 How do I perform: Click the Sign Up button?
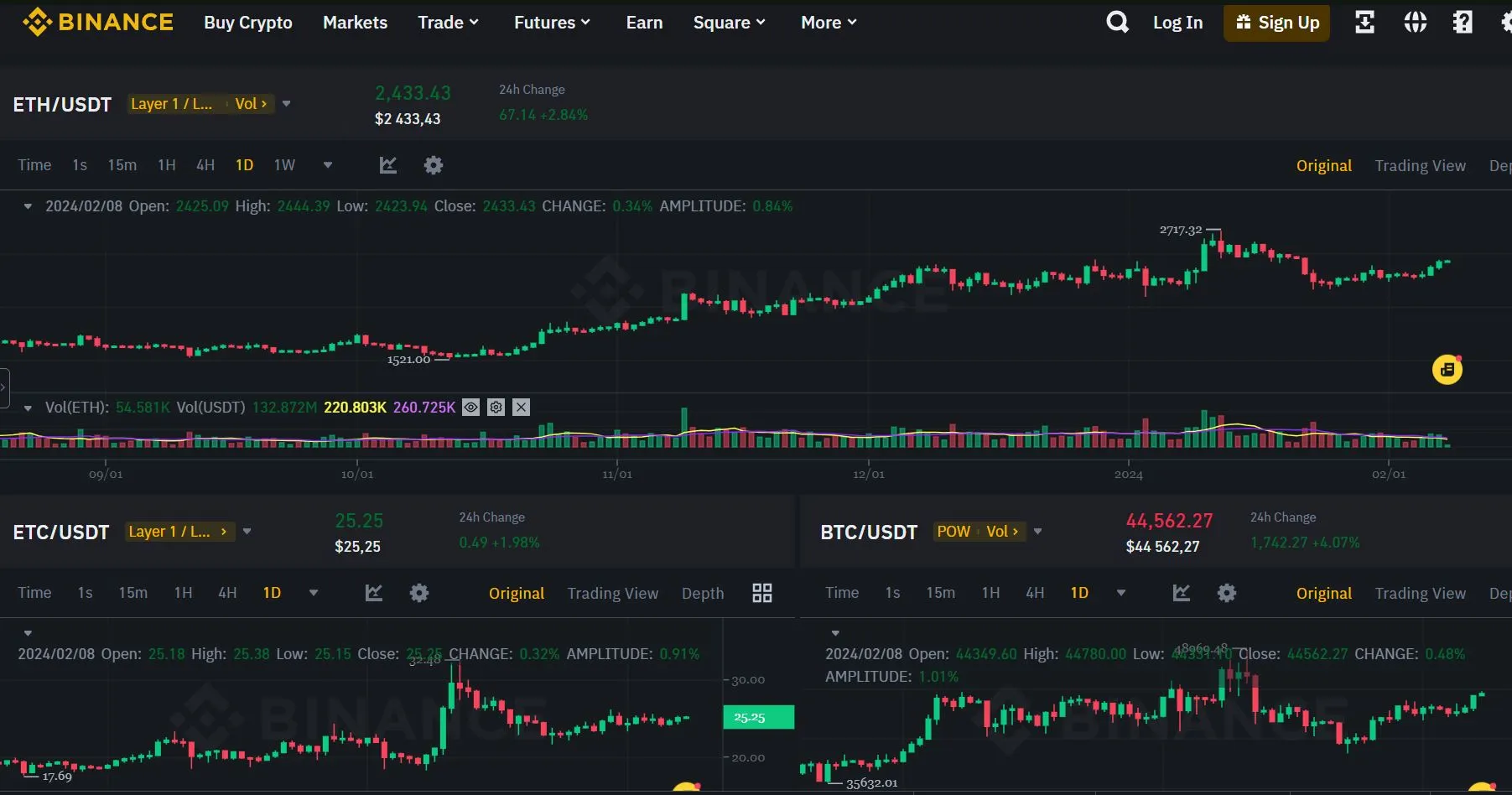pyautogui.click(x=1276, y=23)
